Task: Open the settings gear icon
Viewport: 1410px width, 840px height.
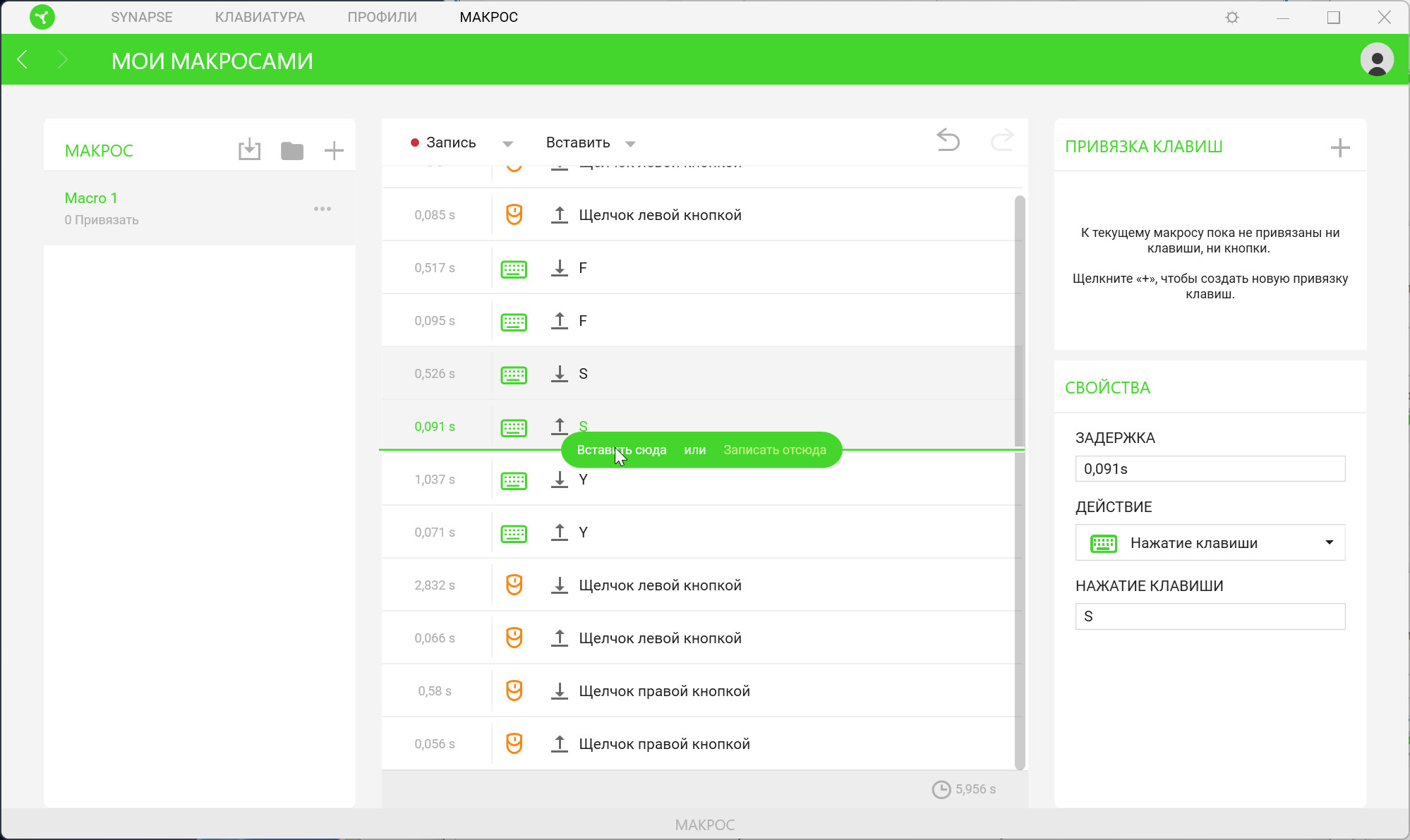Action: (1232, 18)
